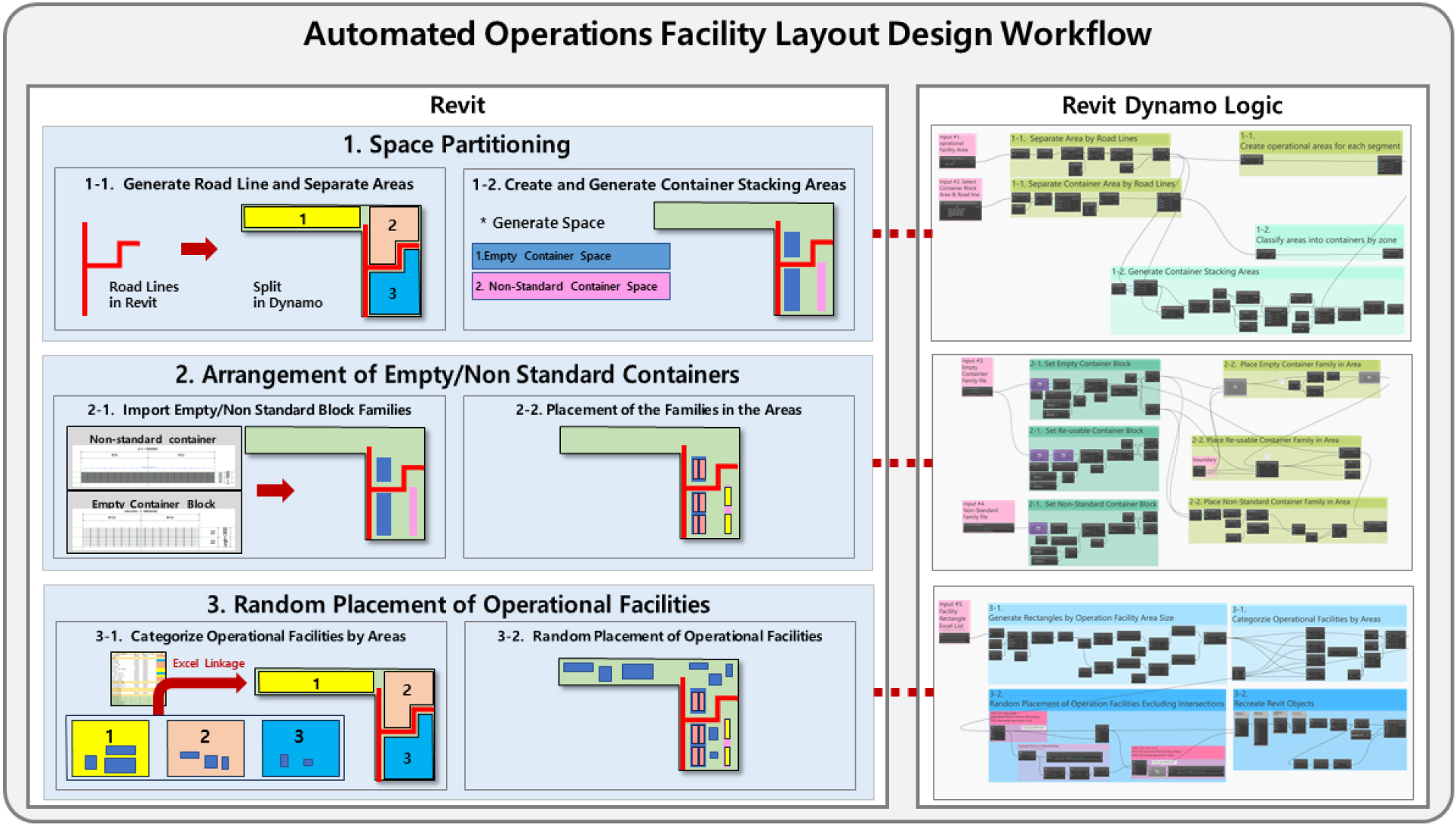Screen dimensions: 1456x827
Task: Click the "2-1. Set Empty Container Block" group
Action: coord(1094,389)
